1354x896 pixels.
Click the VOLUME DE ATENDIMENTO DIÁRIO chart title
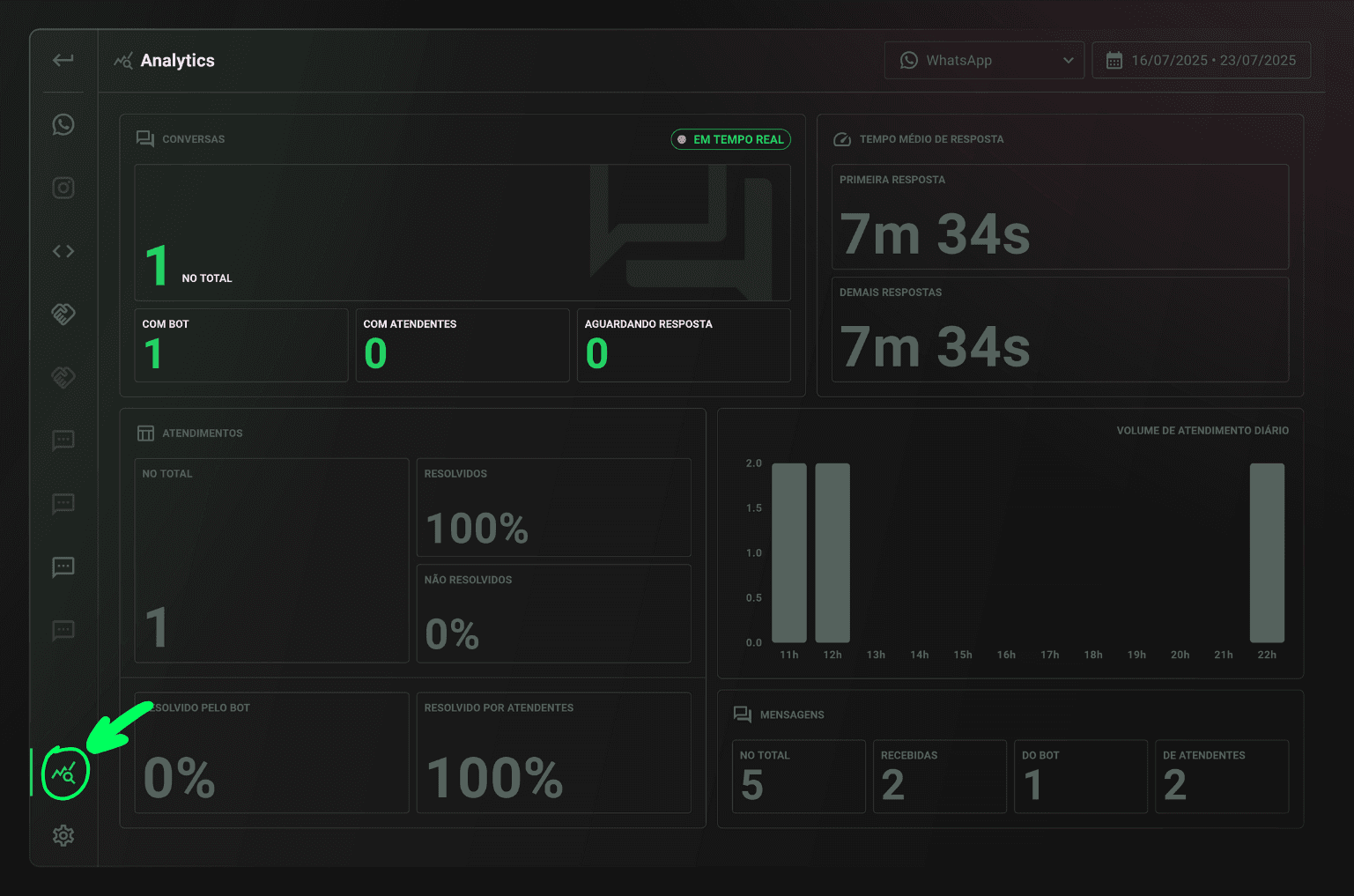click(1202, 431)
